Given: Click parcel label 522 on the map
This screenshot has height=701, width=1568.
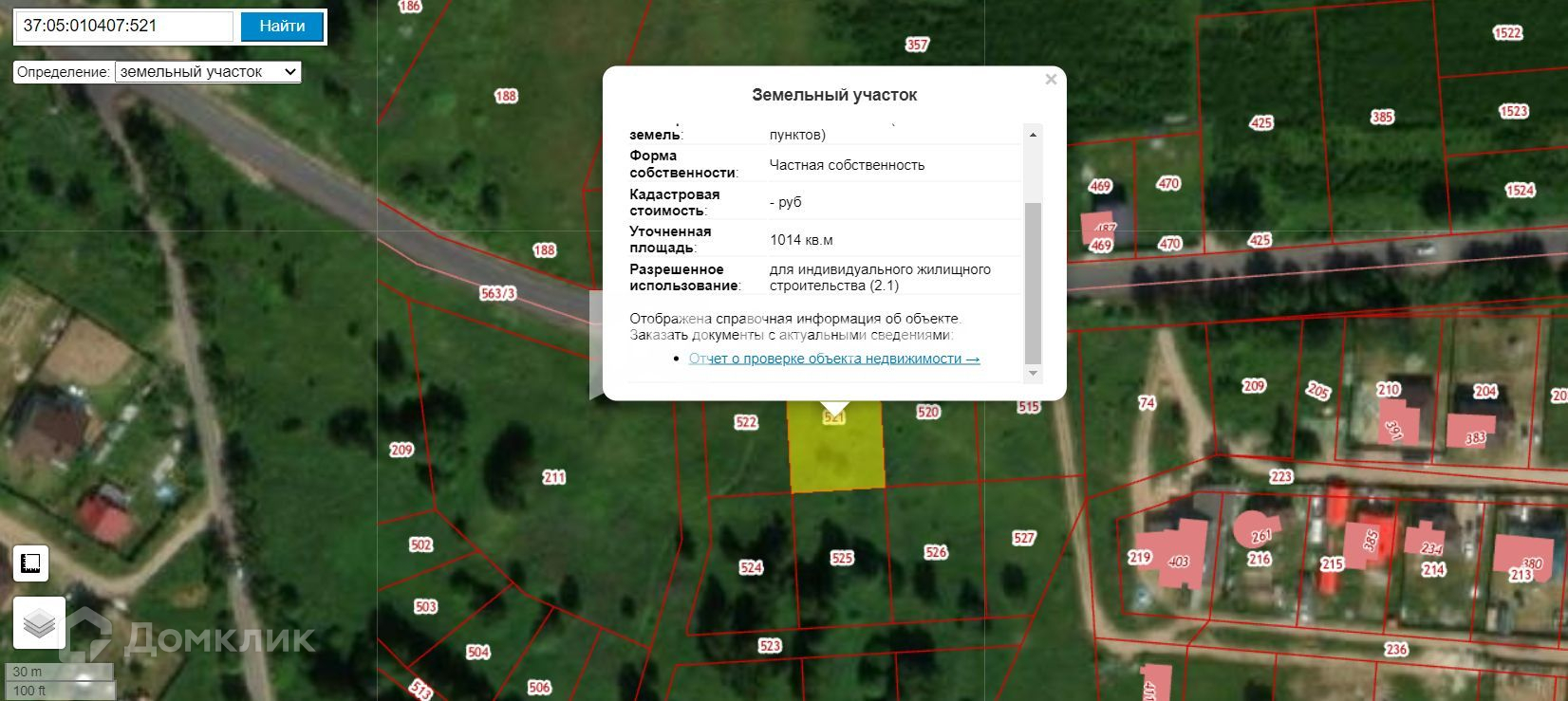Looking at the screenshot, I should 746,422.
